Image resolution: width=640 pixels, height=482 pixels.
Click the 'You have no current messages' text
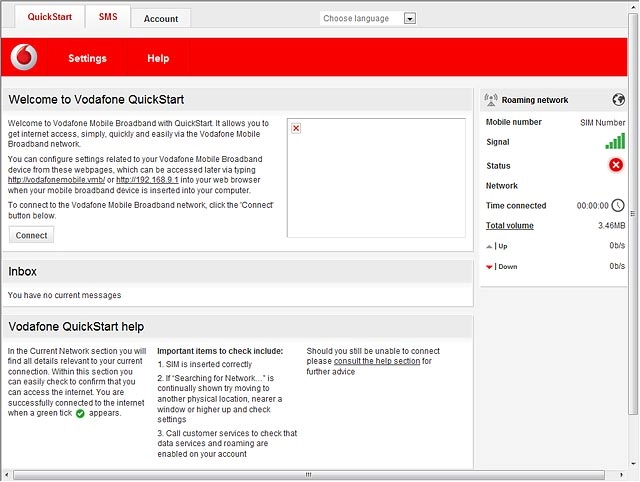[x=64, y=295]
